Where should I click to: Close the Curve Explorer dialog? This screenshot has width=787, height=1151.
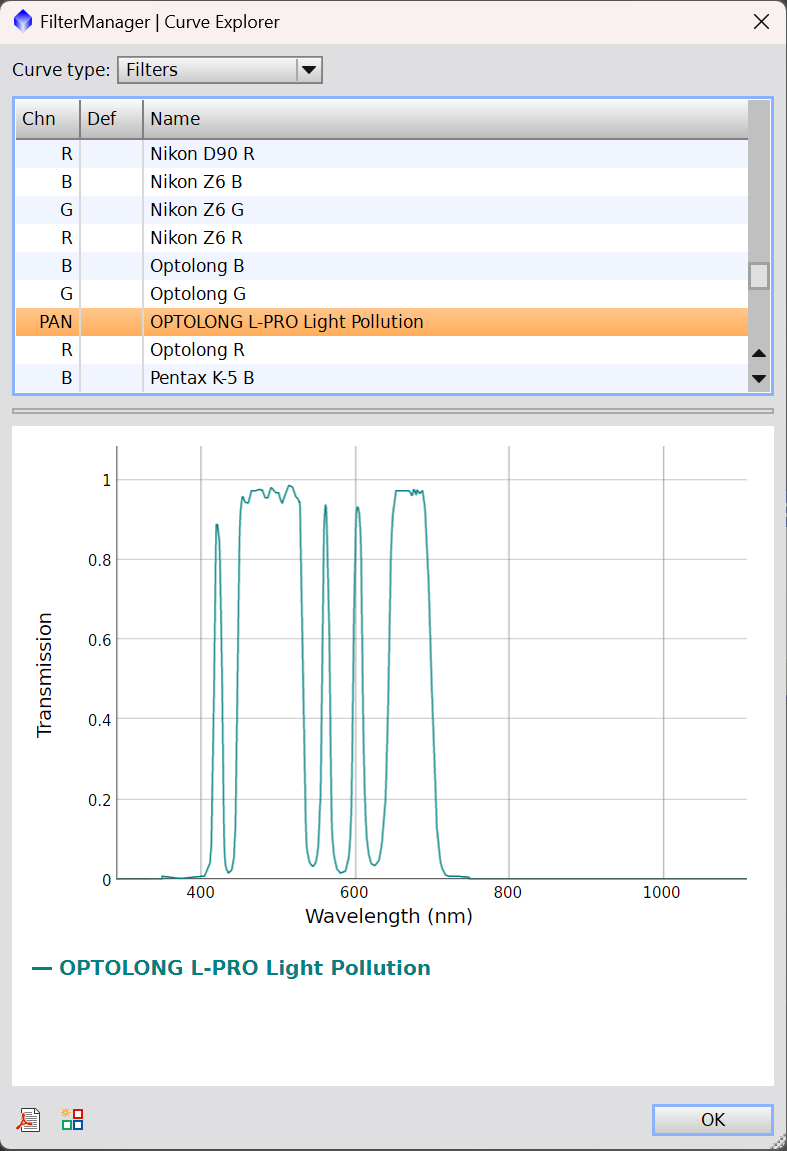pos(761,22)
